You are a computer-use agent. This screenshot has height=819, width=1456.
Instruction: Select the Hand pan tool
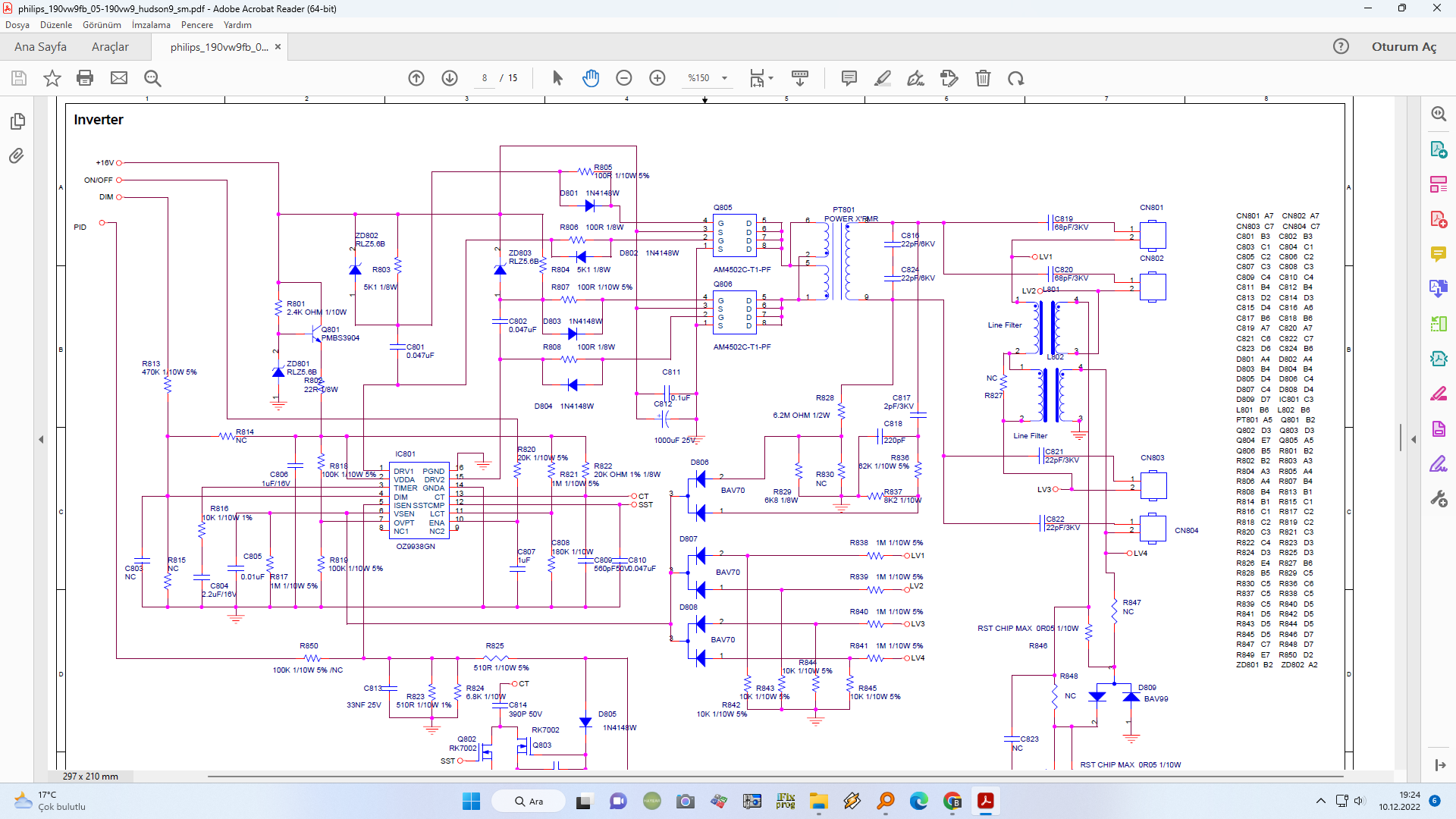click(x=591, y=78)
